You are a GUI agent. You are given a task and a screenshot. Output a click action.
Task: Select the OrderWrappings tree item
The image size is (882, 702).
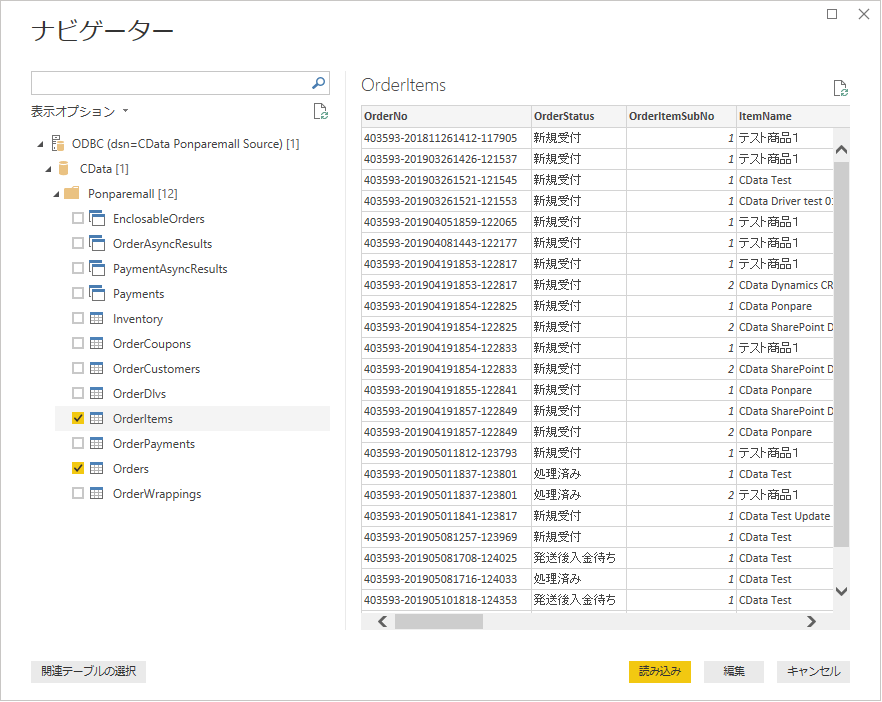tap(156, 494)
